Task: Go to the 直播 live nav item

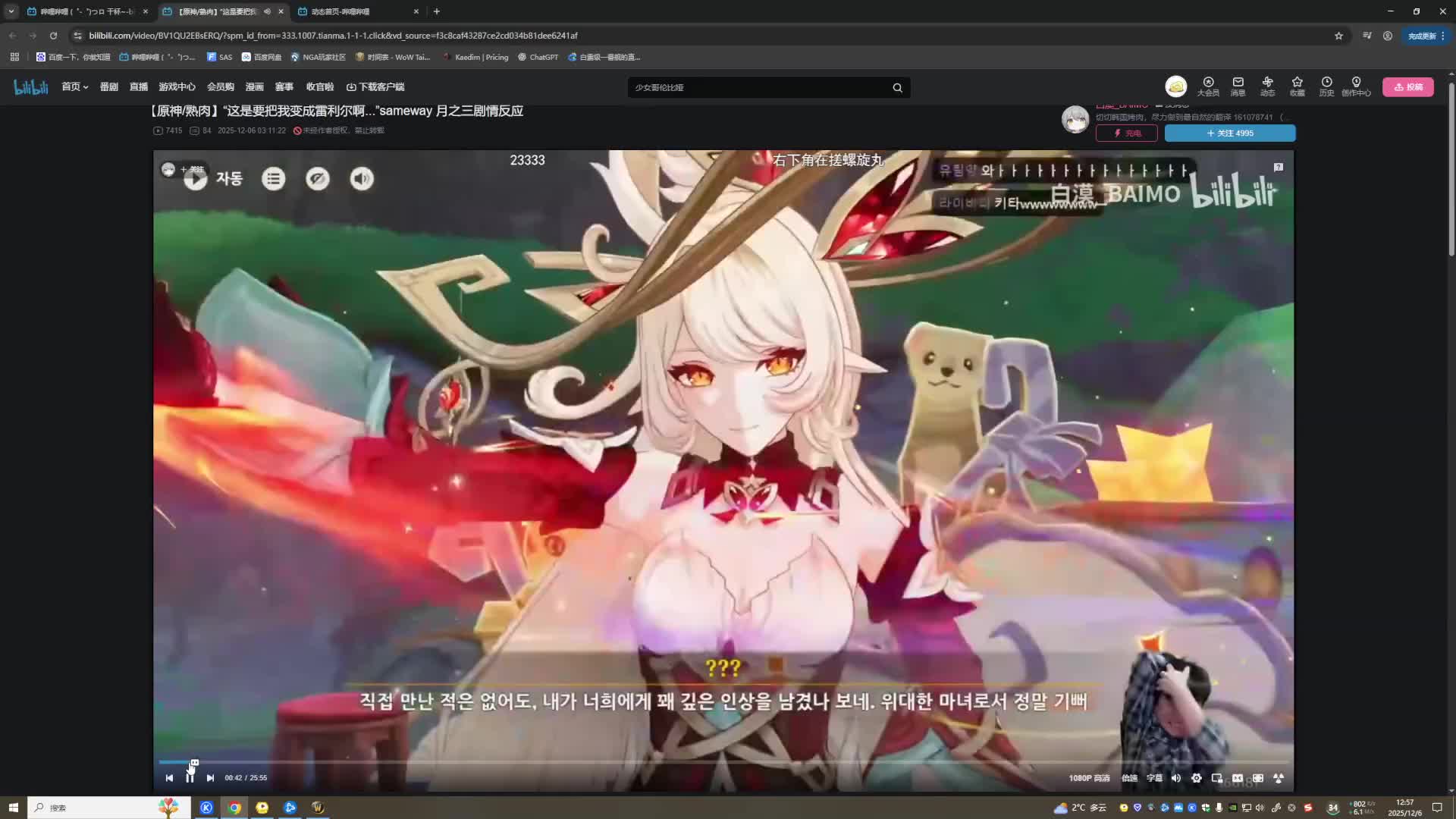Action: [139, 87]
